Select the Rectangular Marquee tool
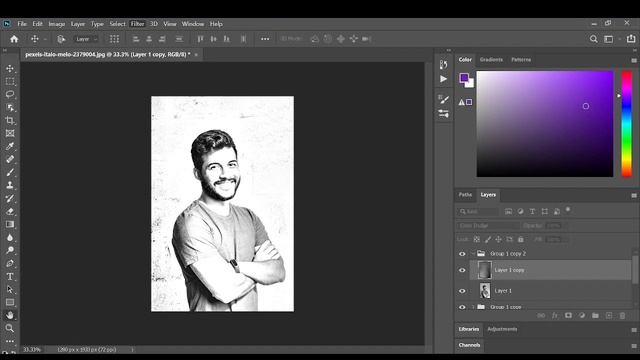Image resolution: width=640 pixels, height=360 pixels. point(10,82)
